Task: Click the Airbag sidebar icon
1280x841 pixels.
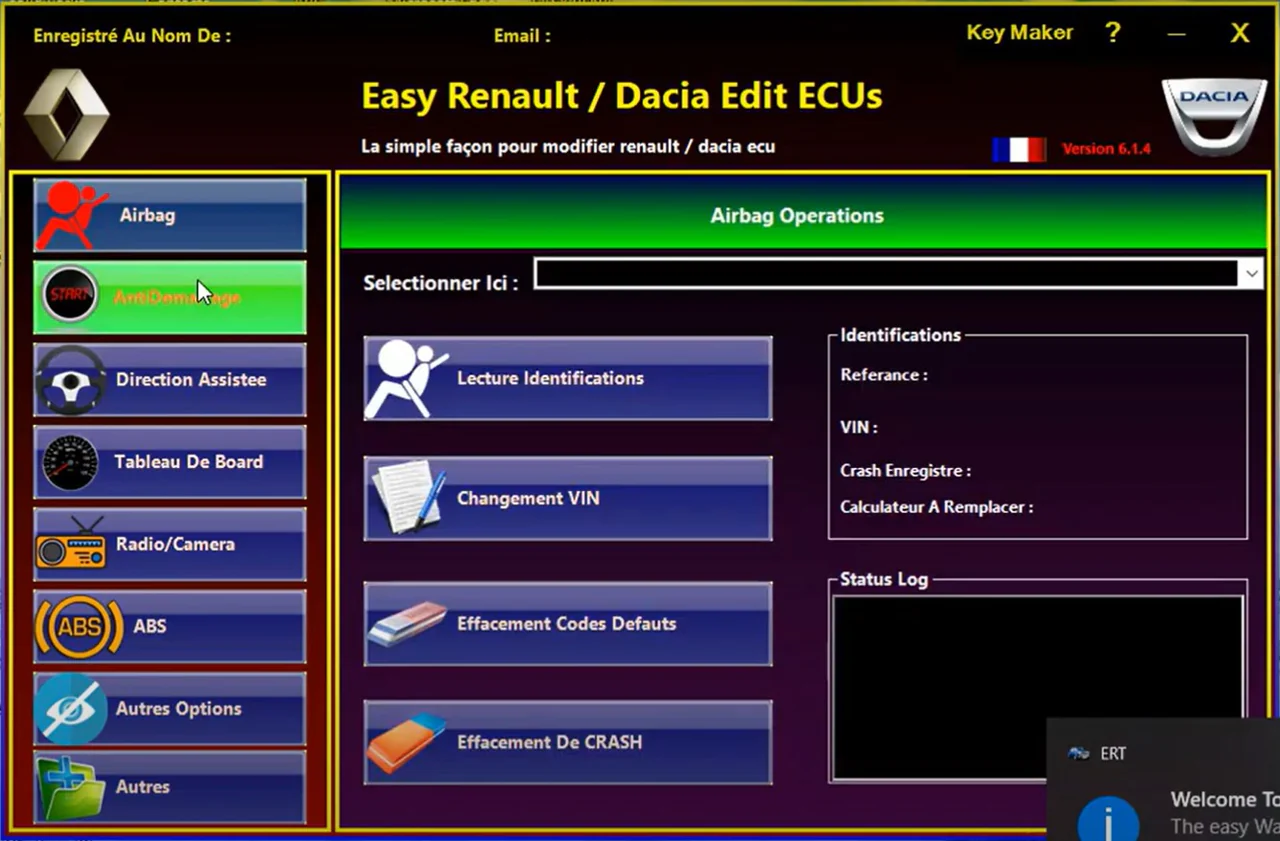Action: [x=70, y=216]
